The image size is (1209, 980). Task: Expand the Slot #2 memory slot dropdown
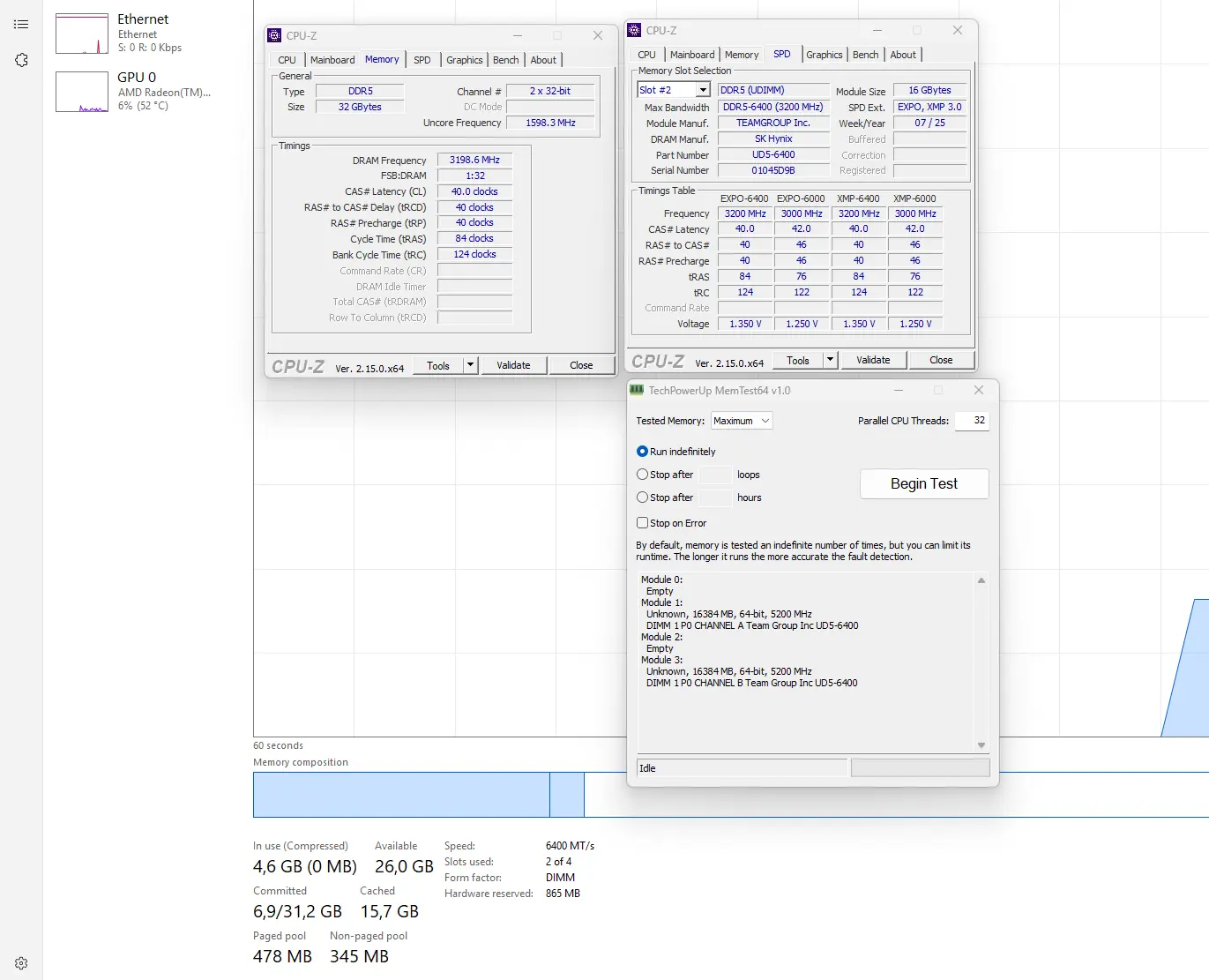(703, 90)
